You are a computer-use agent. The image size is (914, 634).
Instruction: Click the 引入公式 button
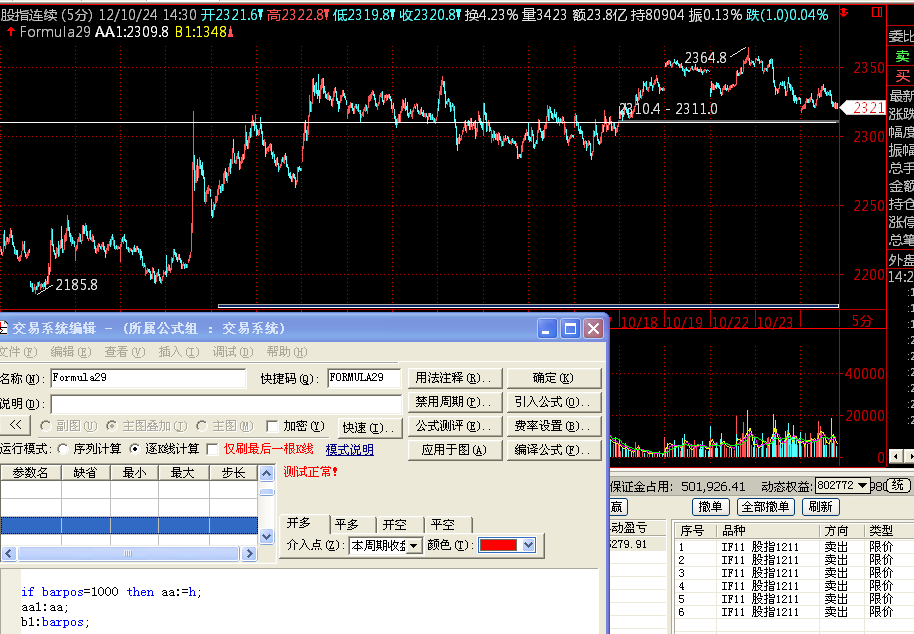coord(554,402)
